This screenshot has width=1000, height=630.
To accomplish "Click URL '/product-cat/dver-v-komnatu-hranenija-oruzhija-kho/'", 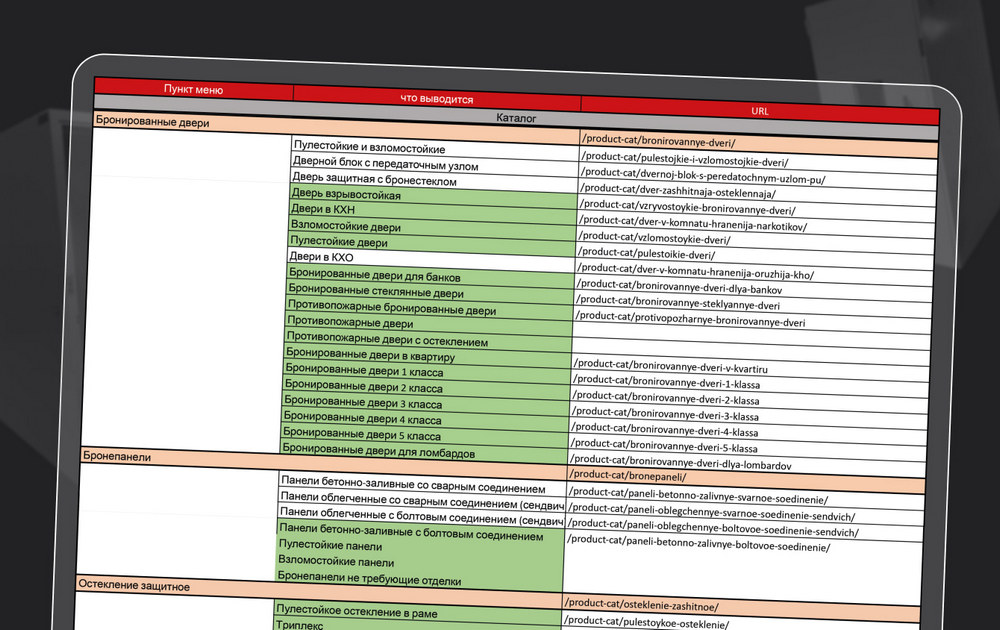I will pyautogui.click(x=695, y=271).
